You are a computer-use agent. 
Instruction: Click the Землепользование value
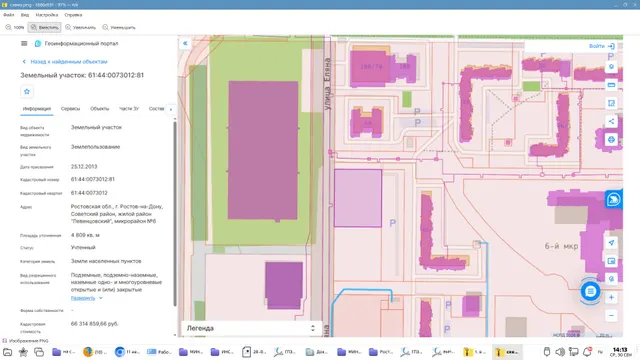96,147
